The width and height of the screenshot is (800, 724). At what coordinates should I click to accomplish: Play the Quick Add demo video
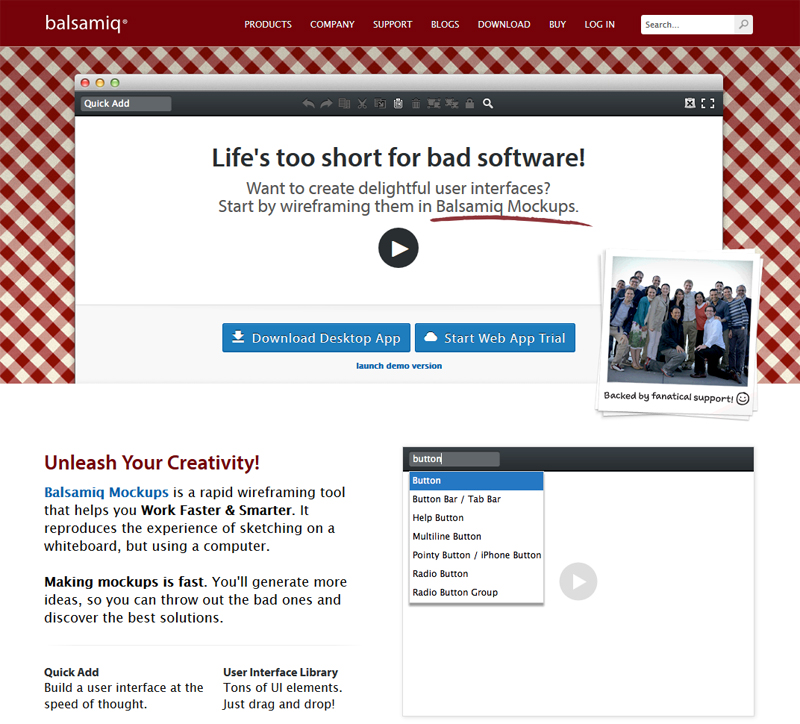coord(578,582)
